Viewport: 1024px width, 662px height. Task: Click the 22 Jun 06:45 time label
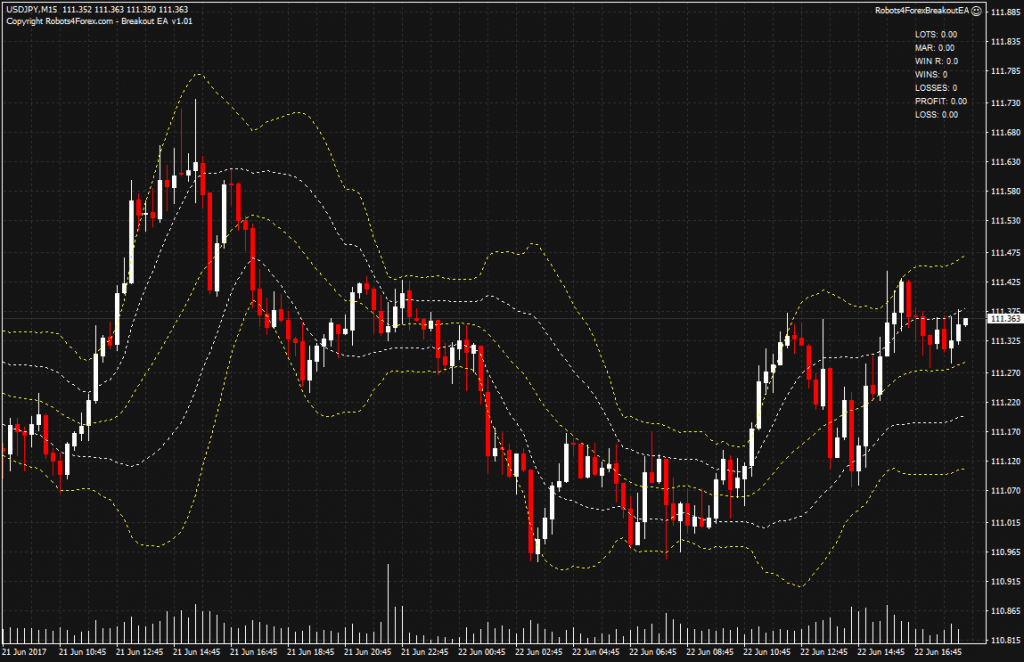tap(652, 652)
